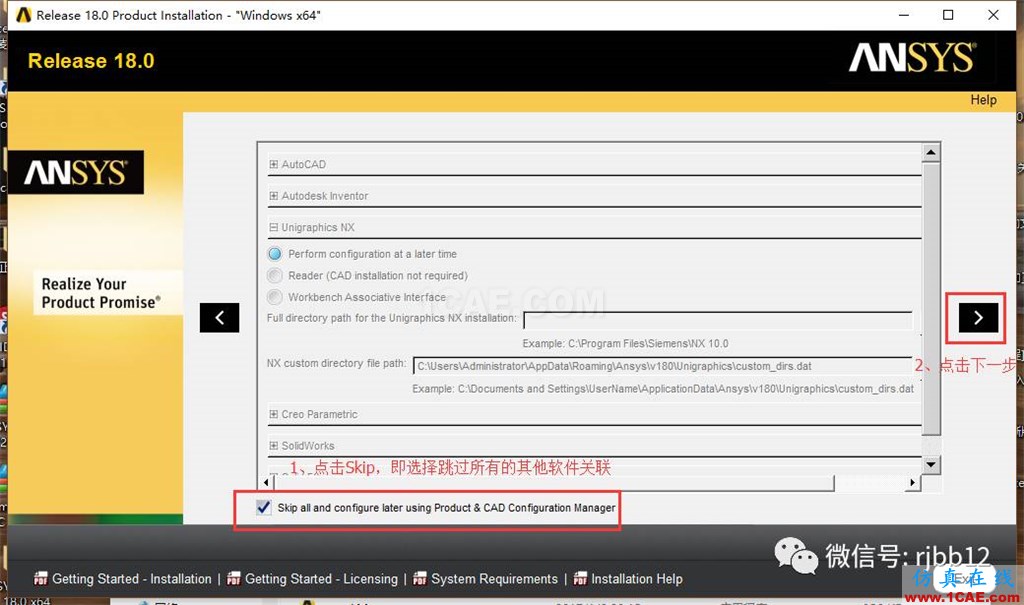Click the vertical scrollbar thumb
This screenshot has height=605, width=1024.
[x=931, y=299]
